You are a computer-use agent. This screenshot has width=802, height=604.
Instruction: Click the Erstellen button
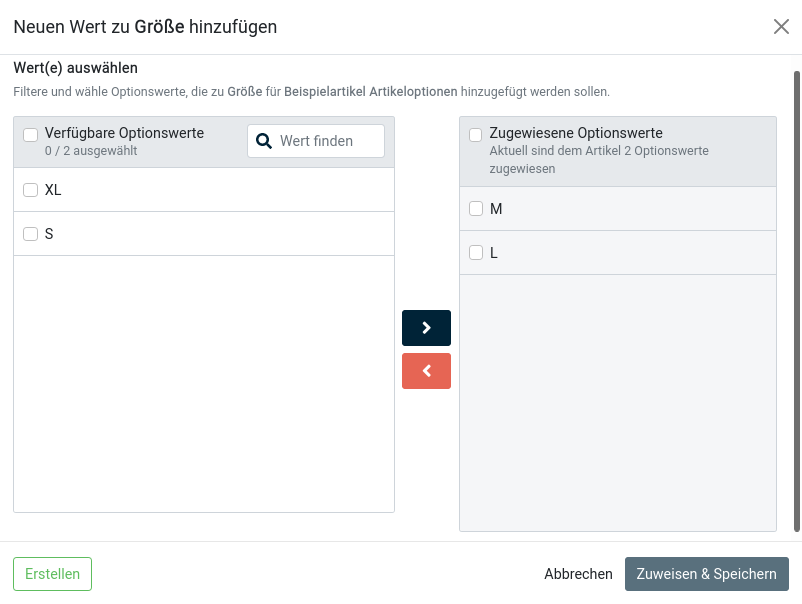click(51, 573)
